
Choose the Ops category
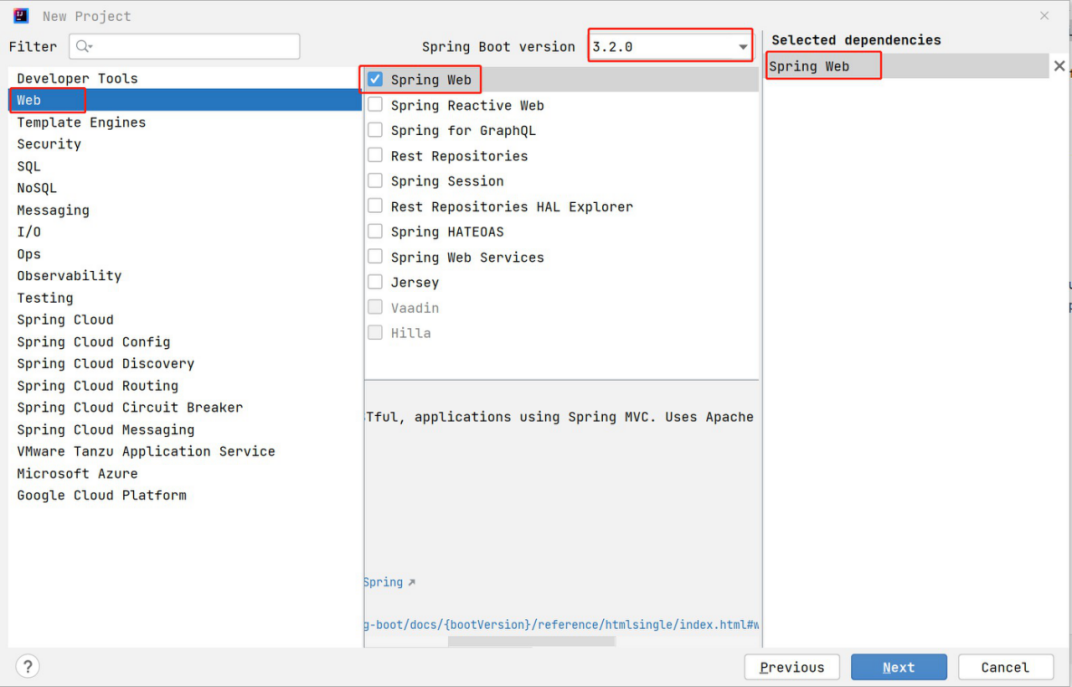(x=185, y=254)
